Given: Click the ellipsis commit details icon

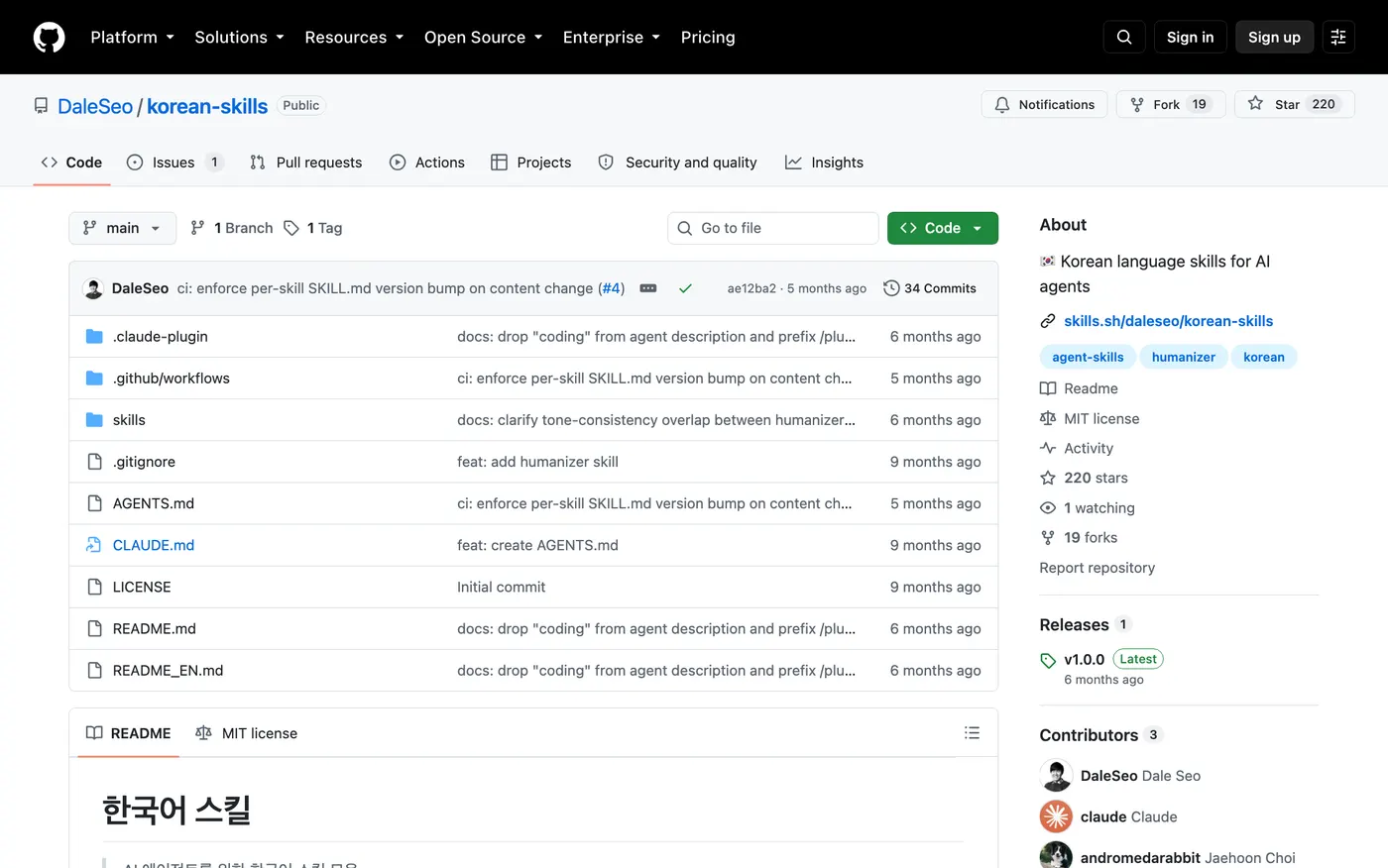Looking at the screenshot, I should (648, 288).
